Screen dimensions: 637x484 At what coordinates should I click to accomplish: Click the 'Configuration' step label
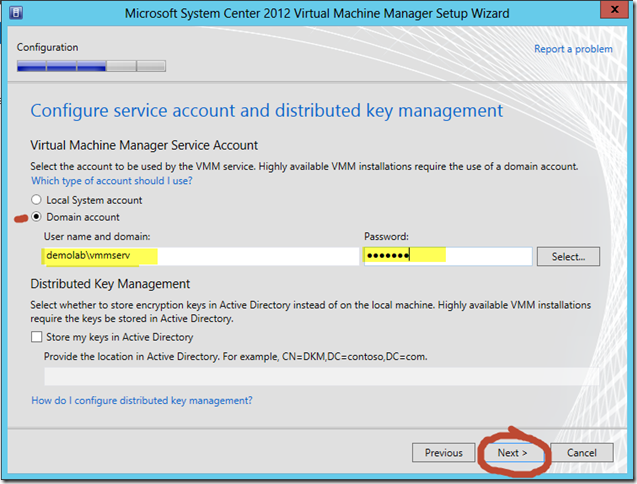(48, 47)
